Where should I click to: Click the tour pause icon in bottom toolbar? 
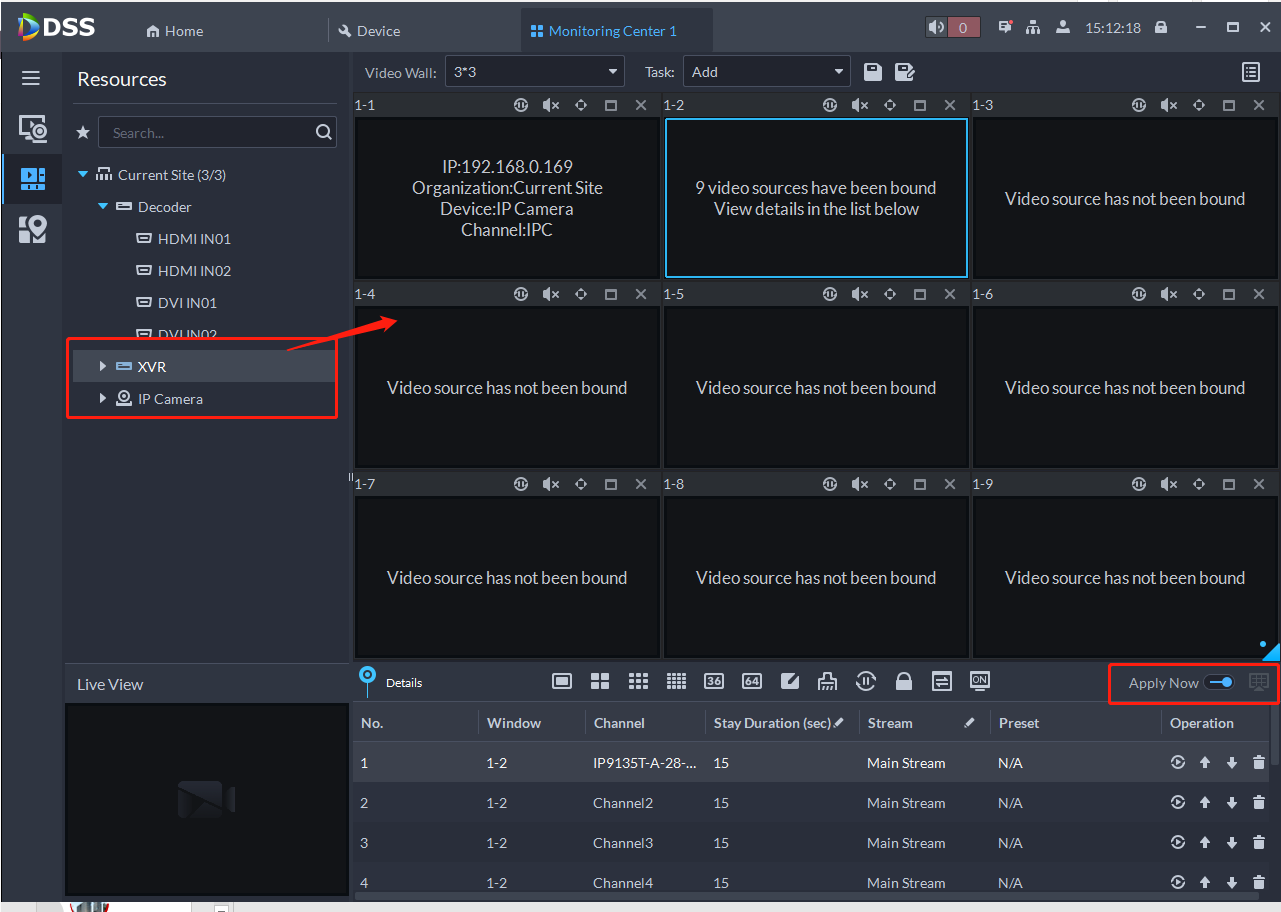pos(866,681)
